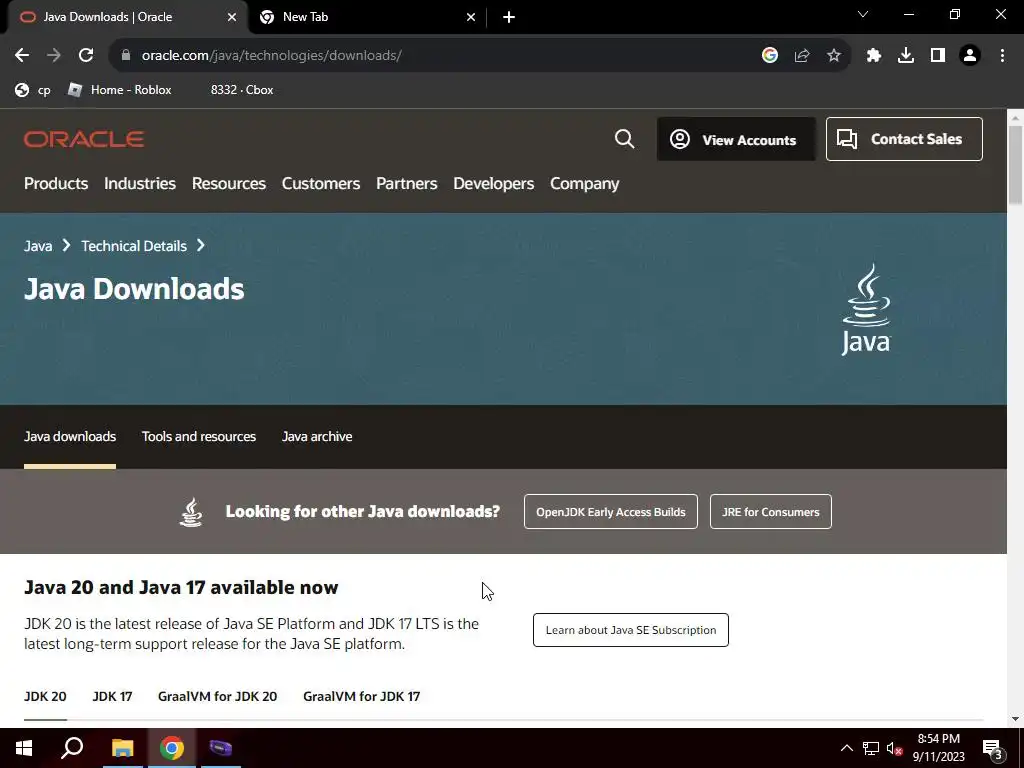Share this page icon
Screen dimensions: 1024x768
802,56
